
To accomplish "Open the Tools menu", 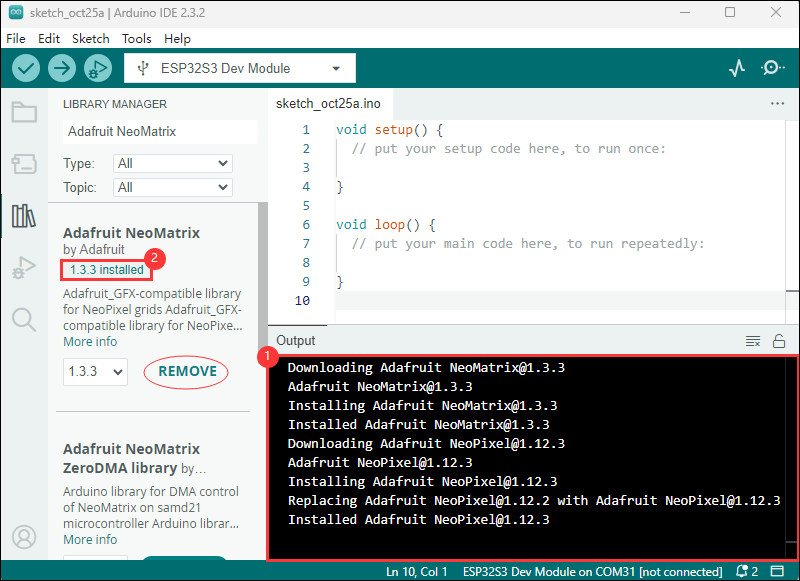I will point(137,39).
